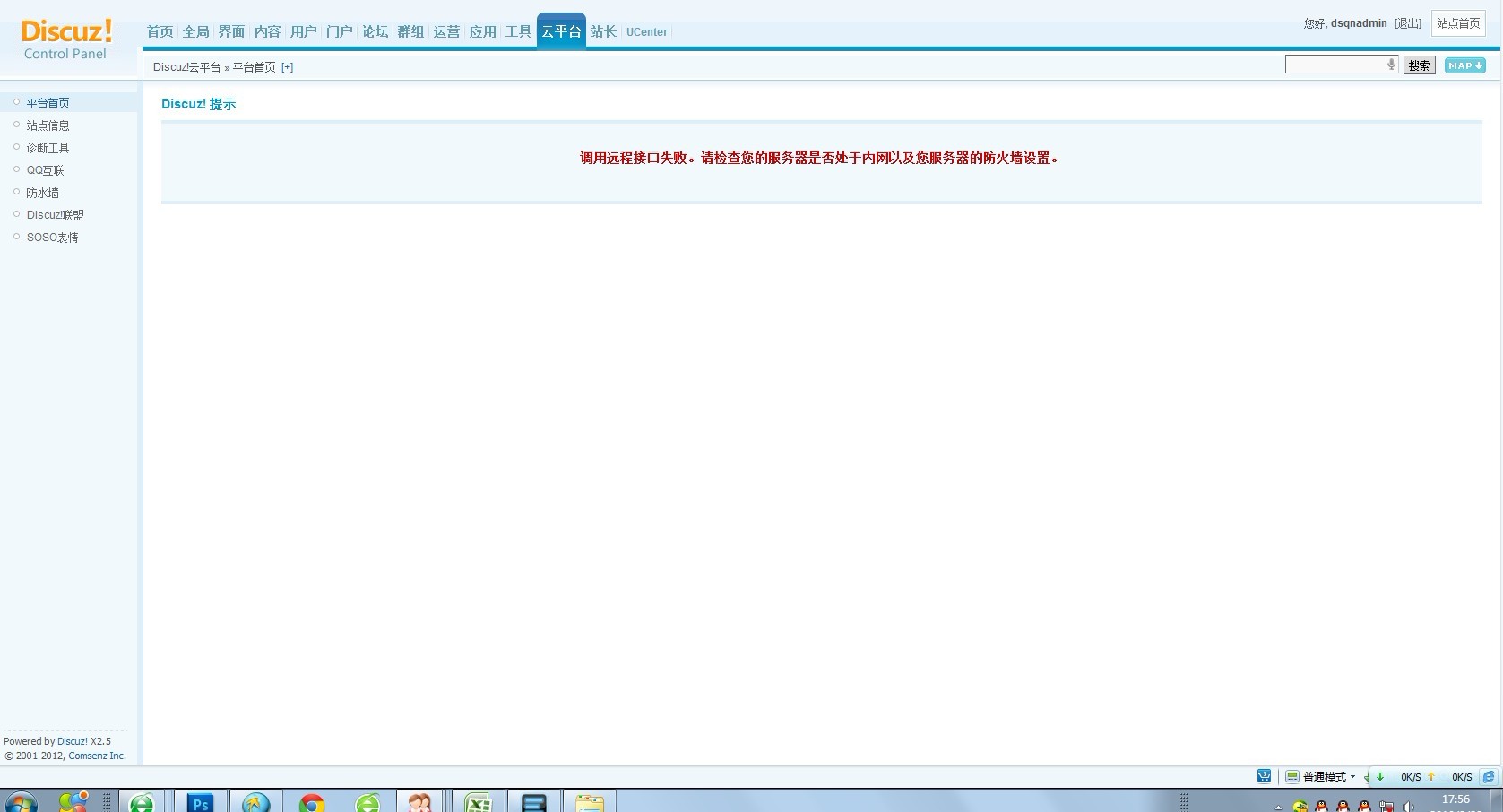The image size is (1503, 812).
Task: Expand the MAP navigation dropdown
Action: coord(1464,65)
